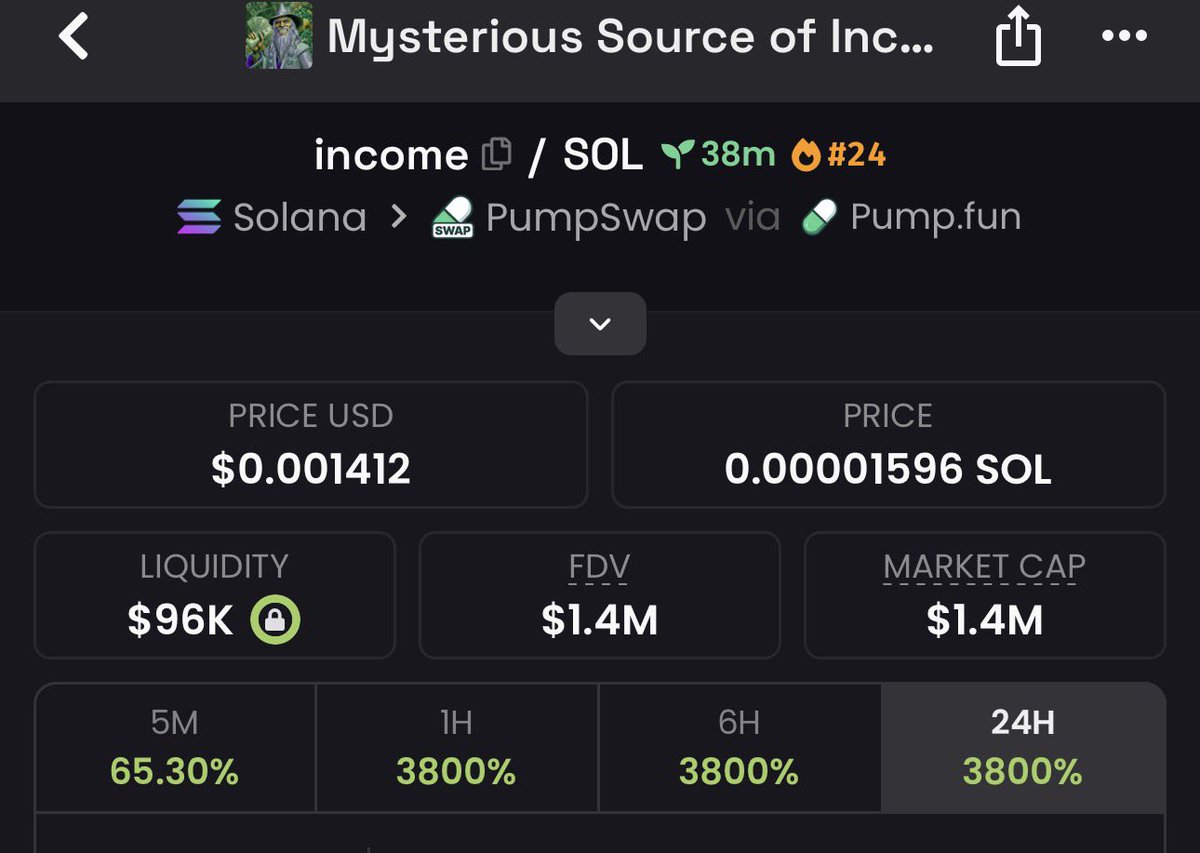Viewport: 1200px width, 853px height.
Task: Tap the #24 trending rank
Action: click(855, 155)
